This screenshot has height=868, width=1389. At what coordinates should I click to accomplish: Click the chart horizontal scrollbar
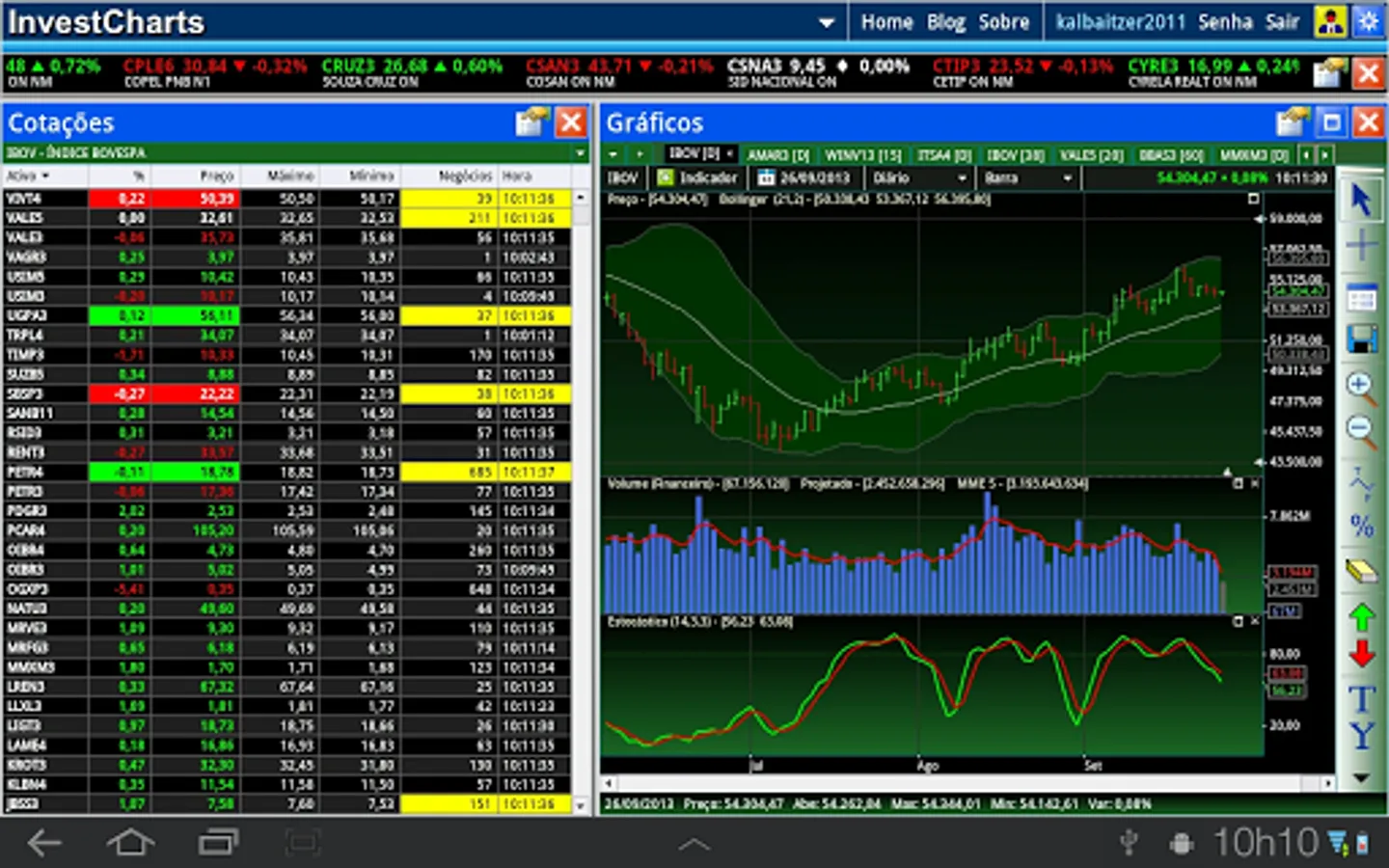[968, 783]
